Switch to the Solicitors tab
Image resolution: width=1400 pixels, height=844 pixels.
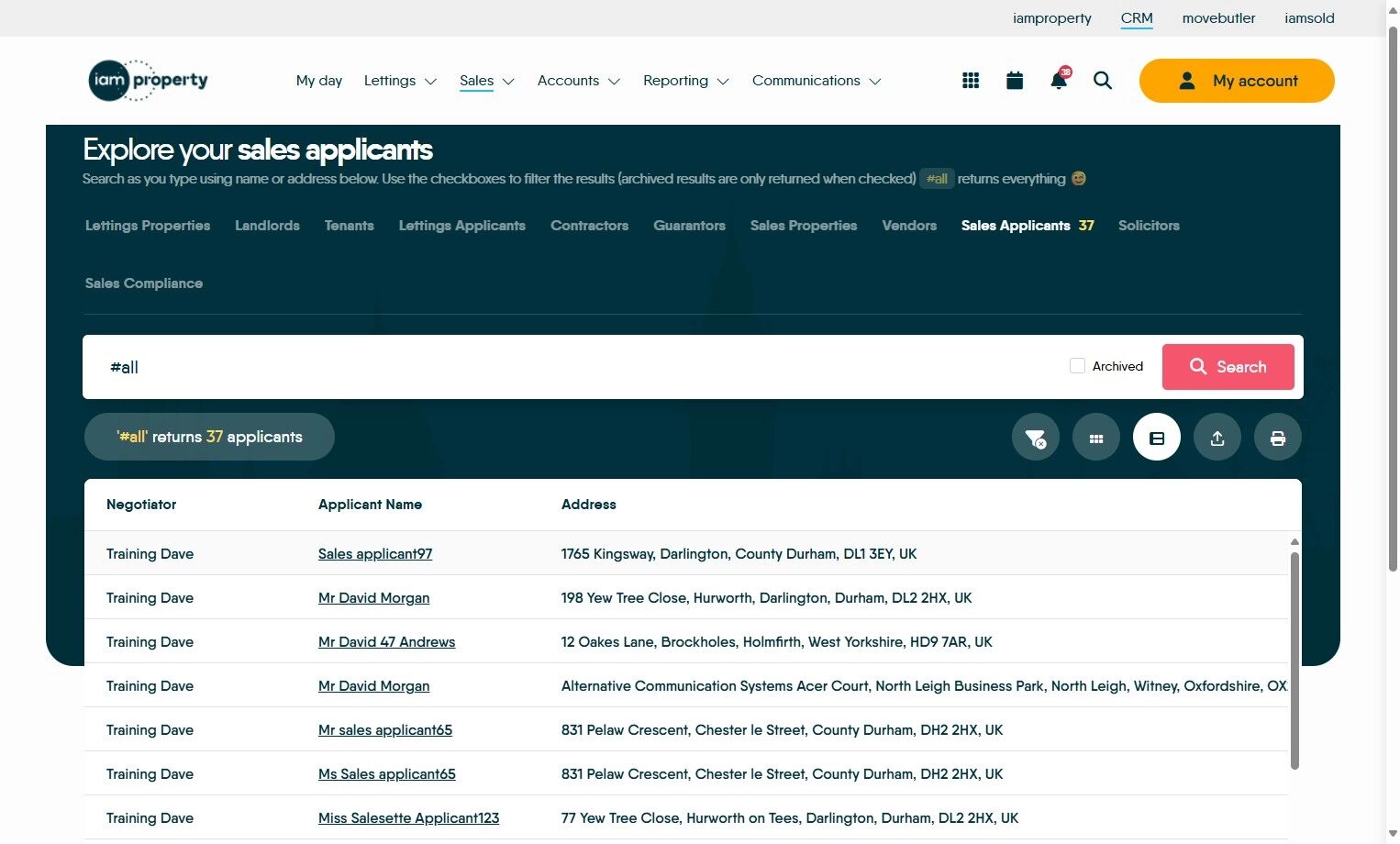pyautogui.click(x=1149, y=226)
